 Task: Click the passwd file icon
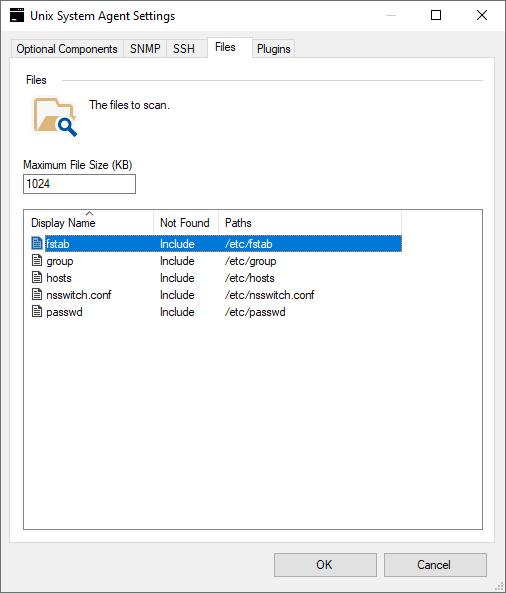tap(37, 311)
